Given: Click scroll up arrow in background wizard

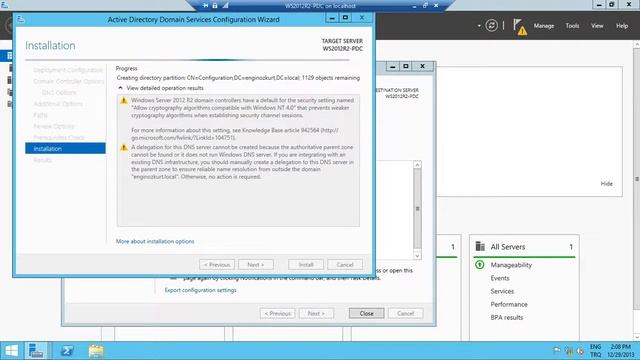Looking at the screenshot, I should pyautogui.click(x=417, y=164).
